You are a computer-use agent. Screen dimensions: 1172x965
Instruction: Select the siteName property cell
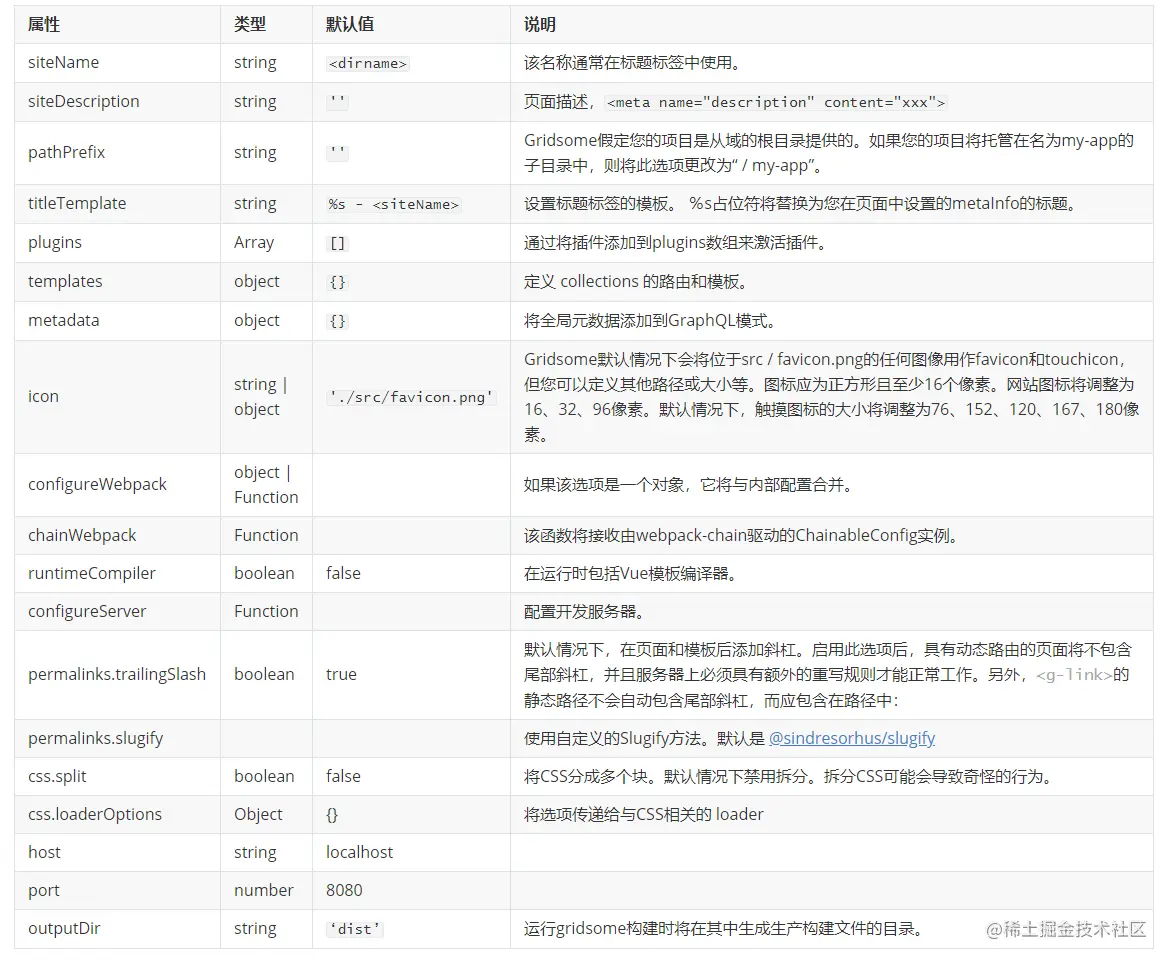click(x=117, y=63)
